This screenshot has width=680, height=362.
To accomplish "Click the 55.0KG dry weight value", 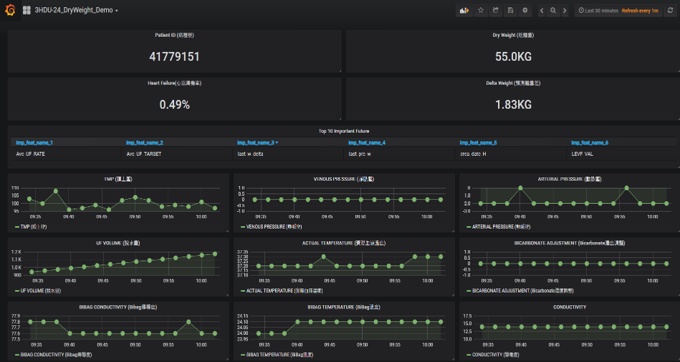I will pyautogui.click(x=513, y=57).
